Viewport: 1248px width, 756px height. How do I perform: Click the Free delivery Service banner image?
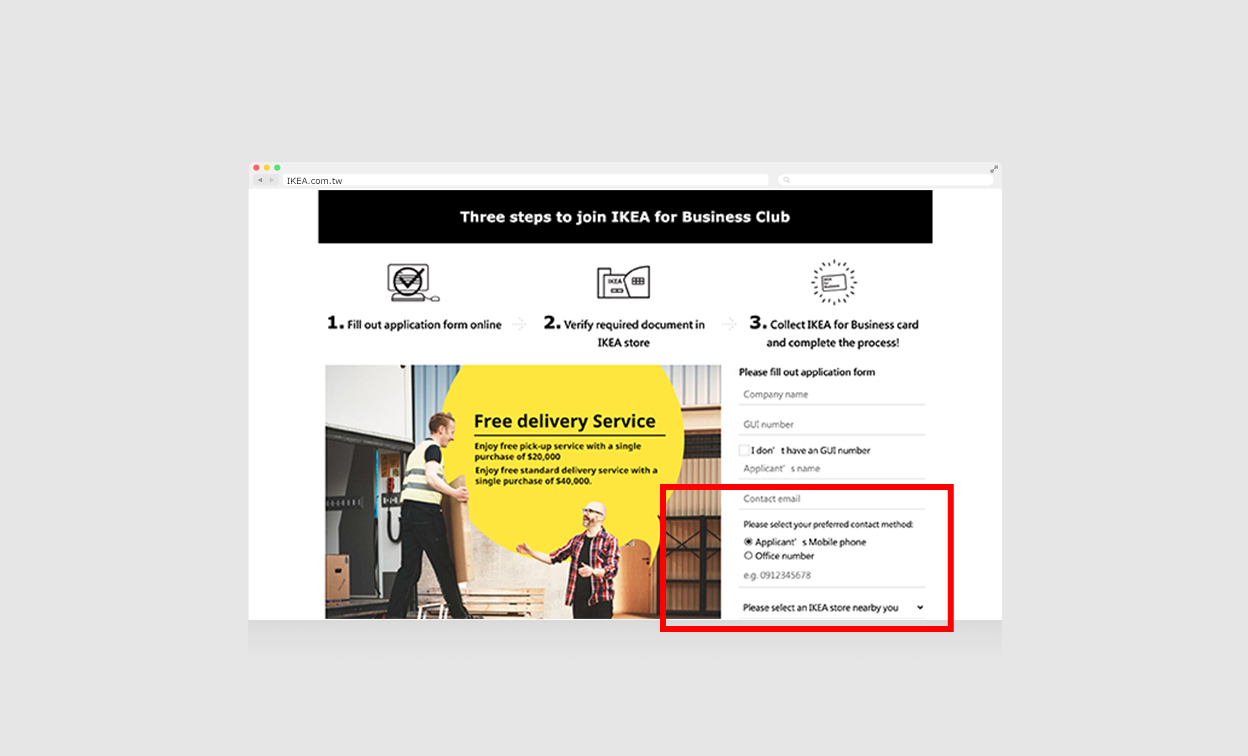click(522, 492)
